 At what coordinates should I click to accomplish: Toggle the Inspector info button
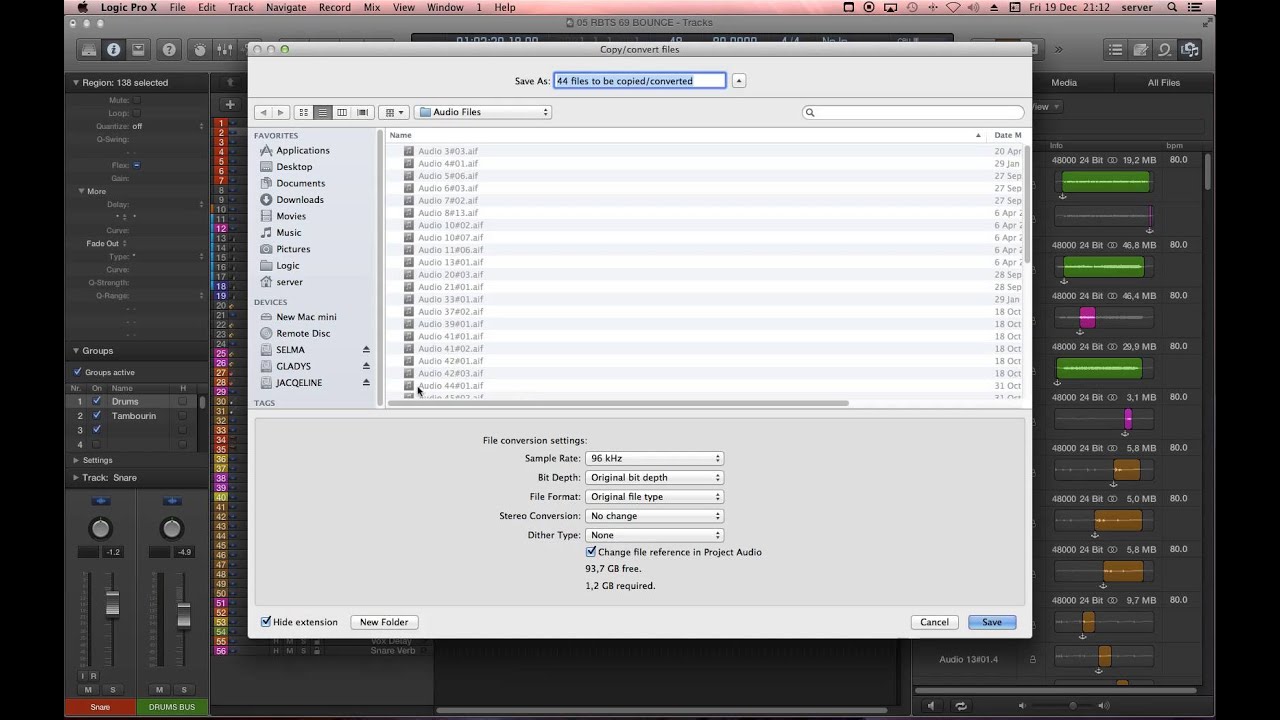113,49
